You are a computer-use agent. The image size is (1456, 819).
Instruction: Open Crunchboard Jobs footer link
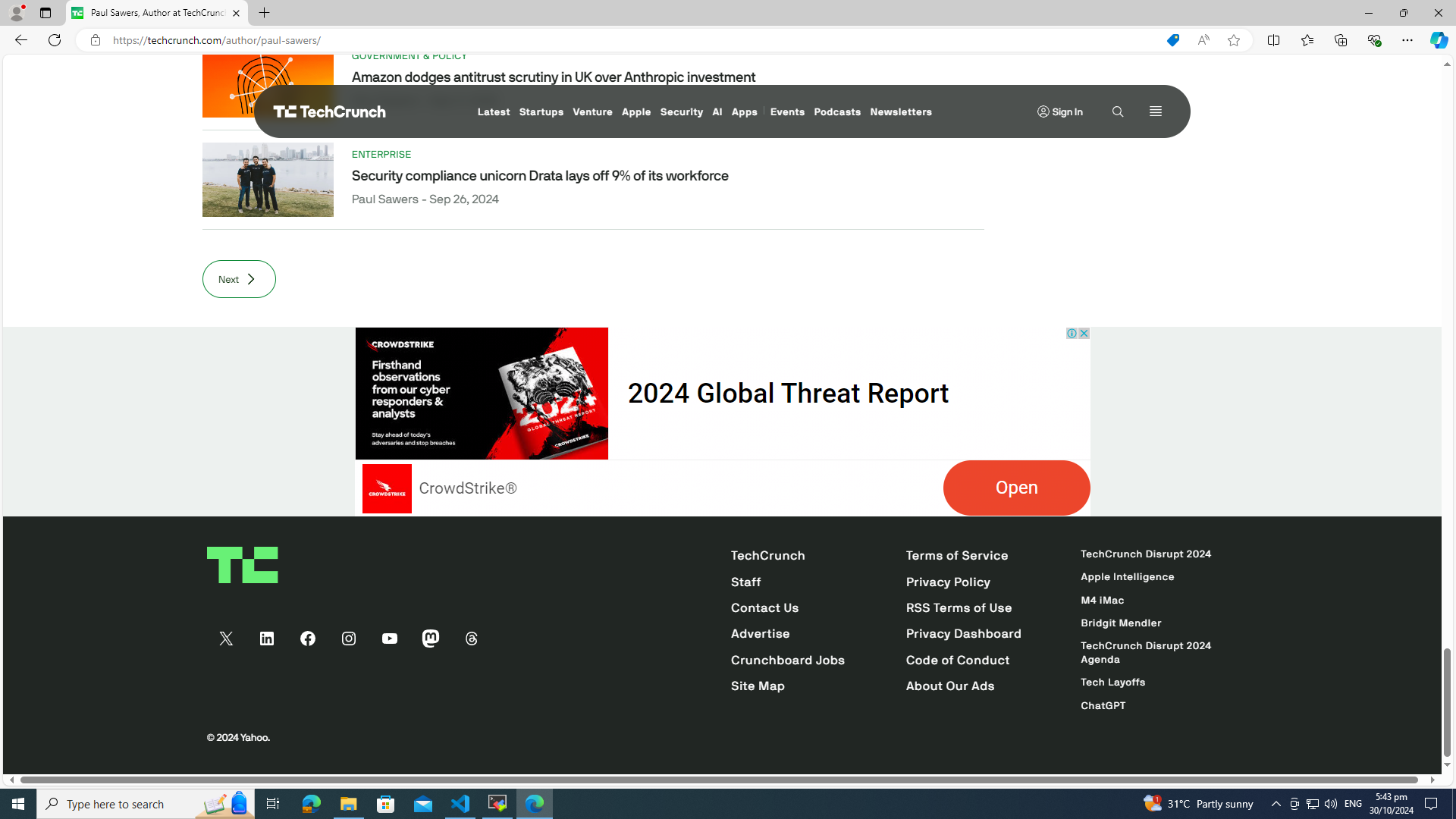788,661
